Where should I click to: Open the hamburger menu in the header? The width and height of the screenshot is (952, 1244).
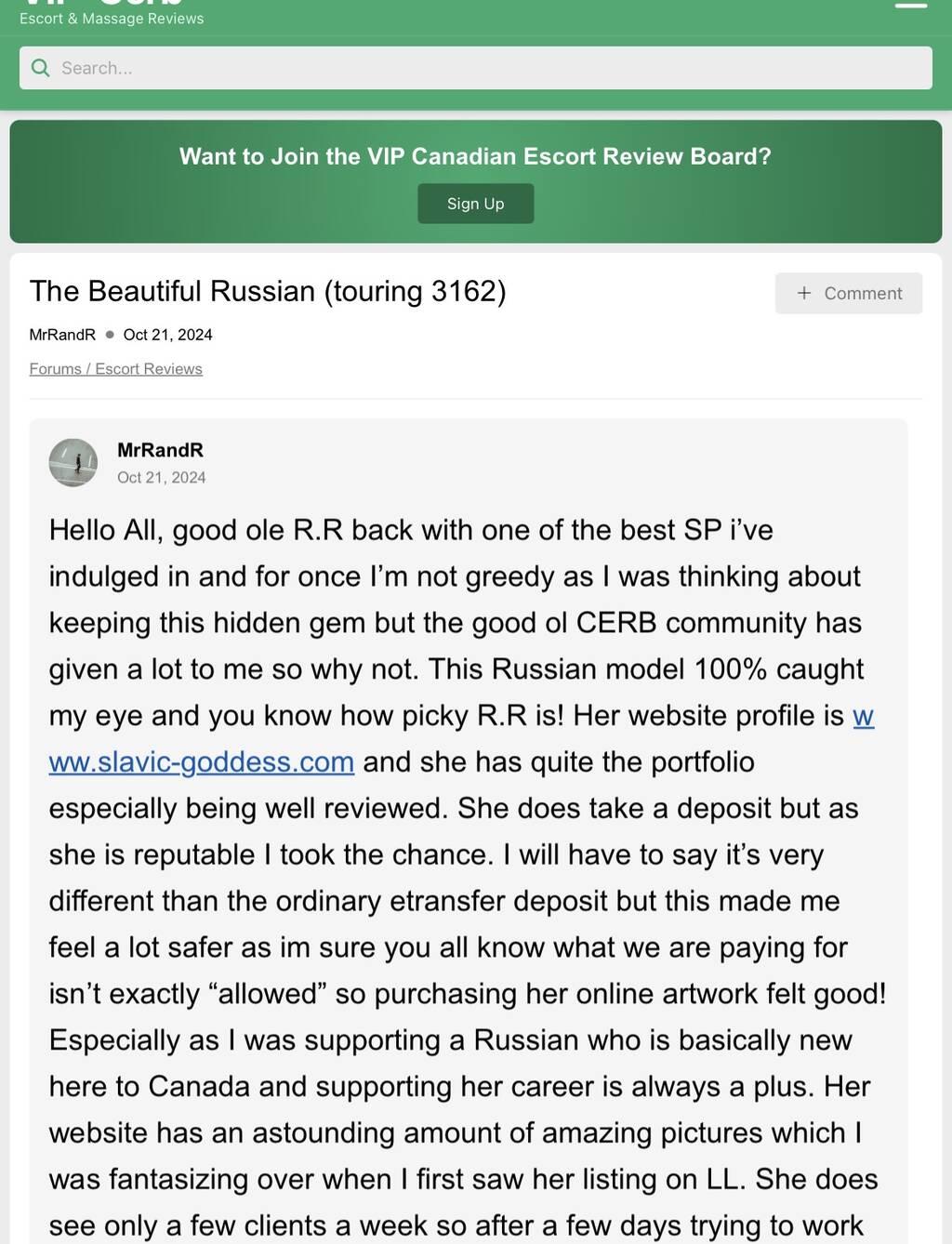click(910, 5)
